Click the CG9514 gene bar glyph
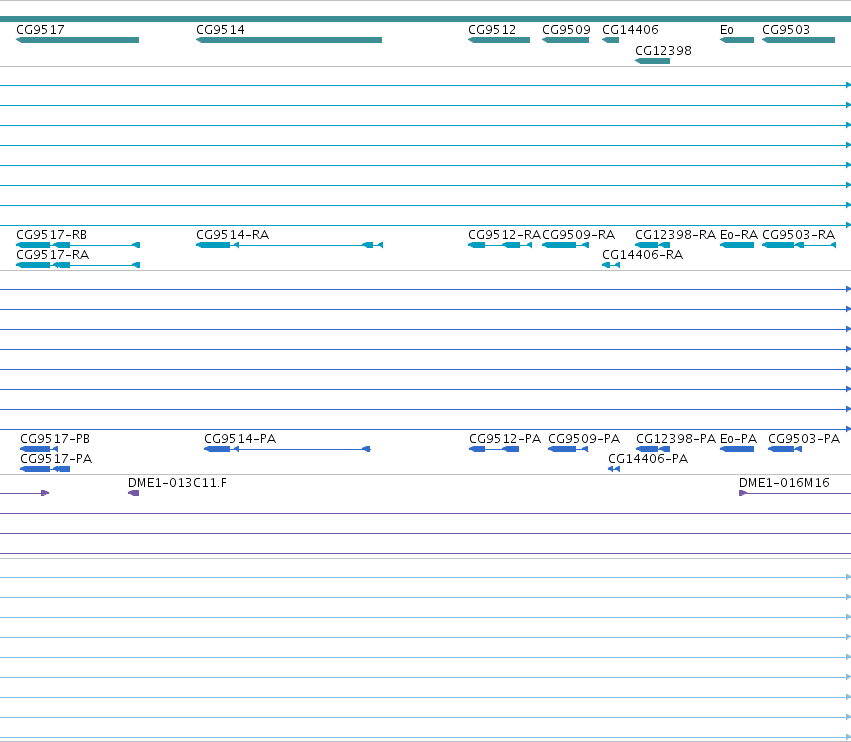 [x=289, y=40]
